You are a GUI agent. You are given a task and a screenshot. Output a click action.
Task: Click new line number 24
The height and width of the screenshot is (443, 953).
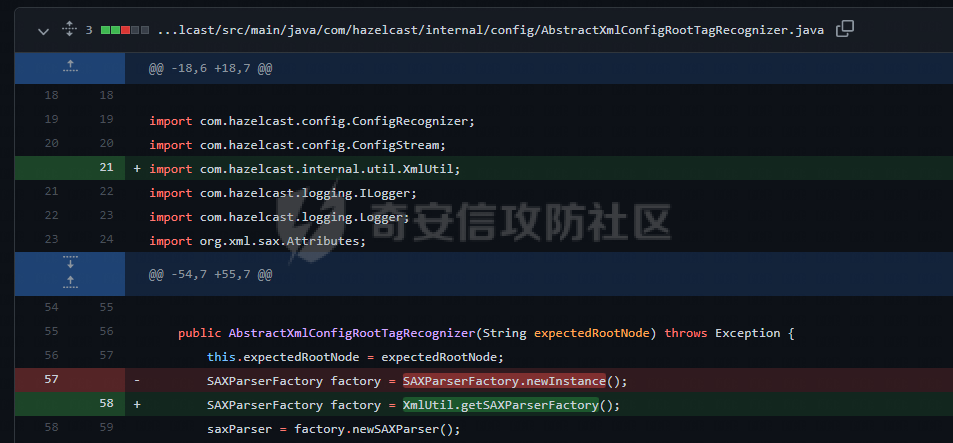[x=106, y=239]
